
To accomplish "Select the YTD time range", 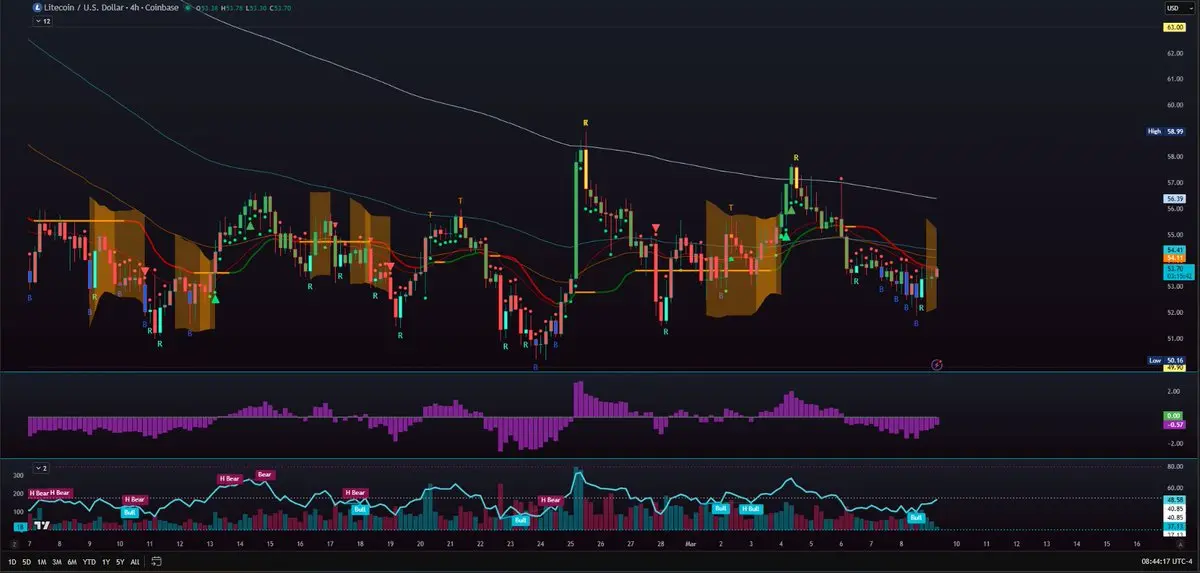I will pyautogui.click(x=90, y=562).
